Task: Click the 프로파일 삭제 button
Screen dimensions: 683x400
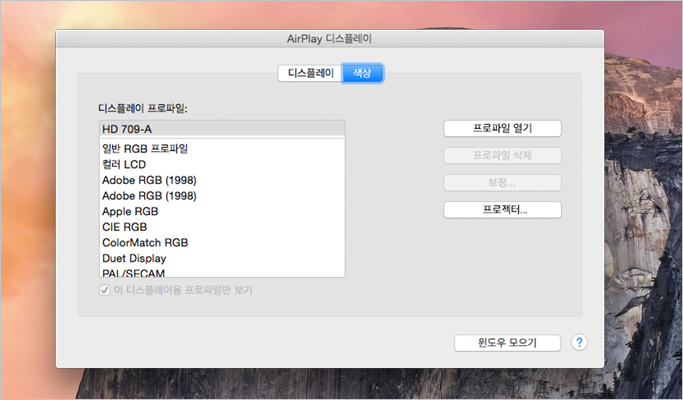Action: pos(502,156)
